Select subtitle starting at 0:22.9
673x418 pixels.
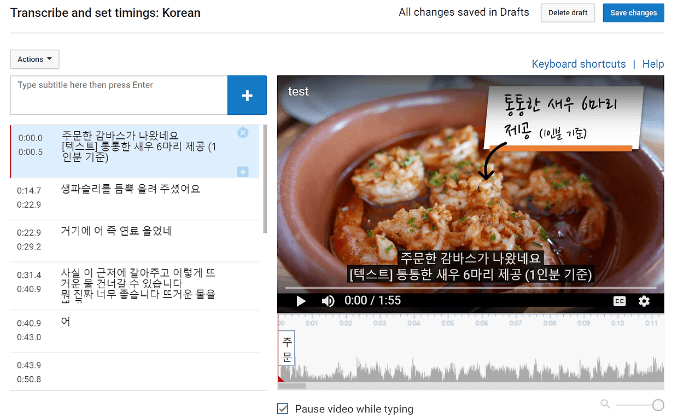pyautogui.click(x=134, y=241)
